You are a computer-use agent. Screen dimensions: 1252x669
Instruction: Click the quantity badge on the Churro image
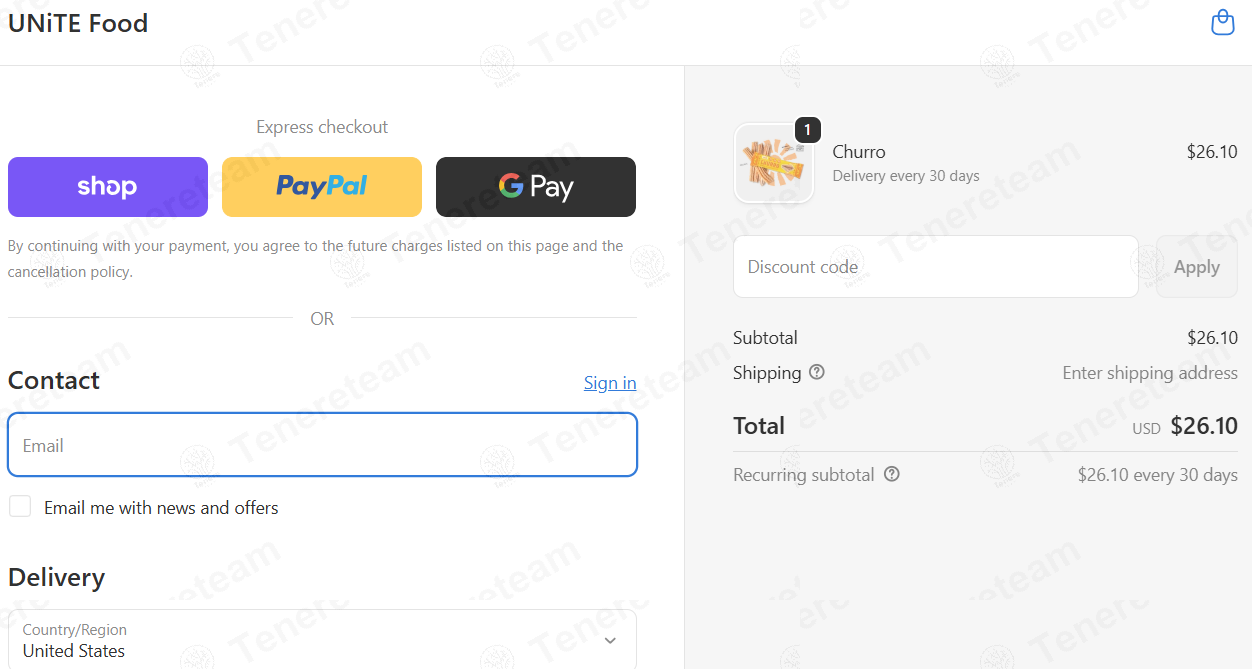point(808,130)
